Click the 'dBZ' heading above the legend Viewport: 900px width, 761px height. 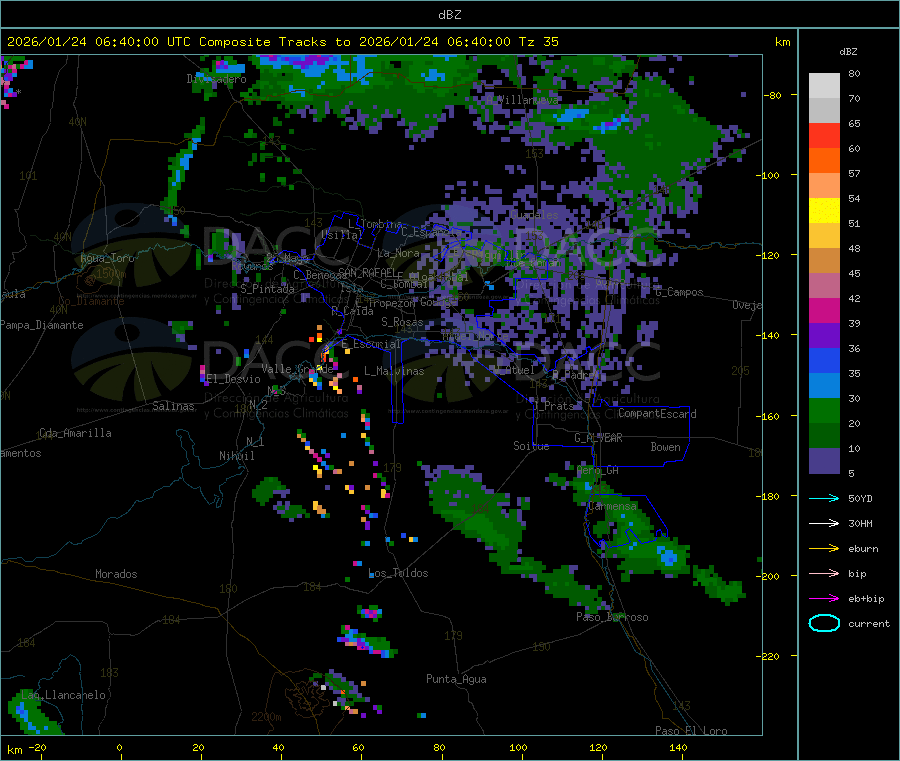tap(848, 52)
